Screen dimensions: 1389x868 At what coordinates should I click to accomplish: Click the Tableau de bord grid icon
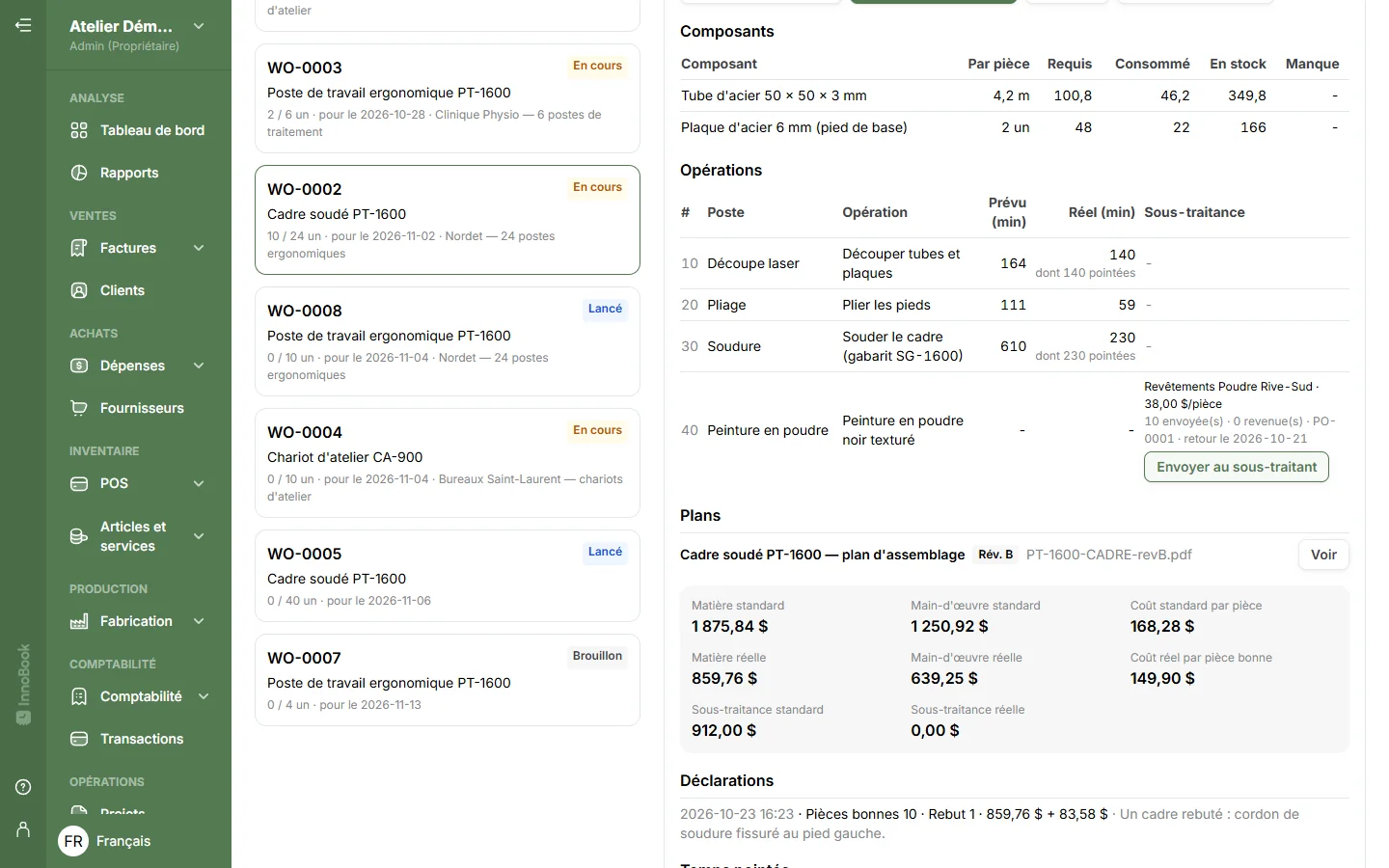pyautogui.click(x=79, y=130)
